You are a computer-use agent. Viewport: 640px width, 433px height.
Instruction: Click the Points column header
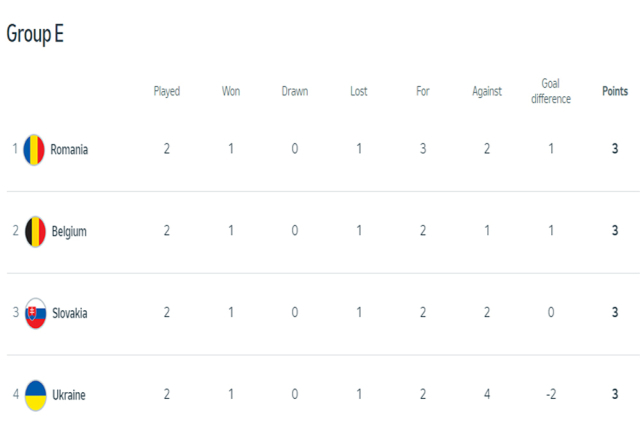pyautogui.click(x=615, y=91)
